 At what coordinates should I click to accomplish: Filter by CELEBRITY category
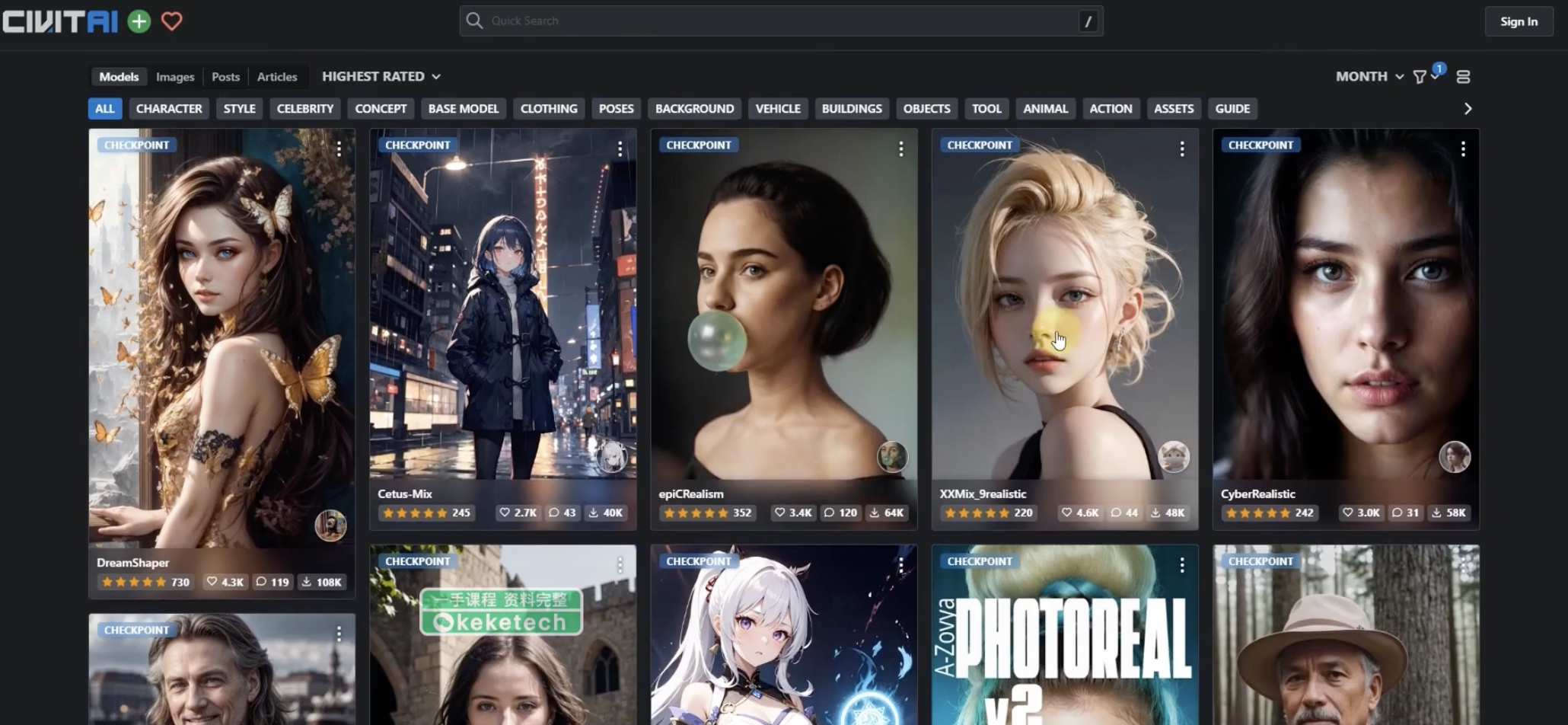click(x=305, y=109)
